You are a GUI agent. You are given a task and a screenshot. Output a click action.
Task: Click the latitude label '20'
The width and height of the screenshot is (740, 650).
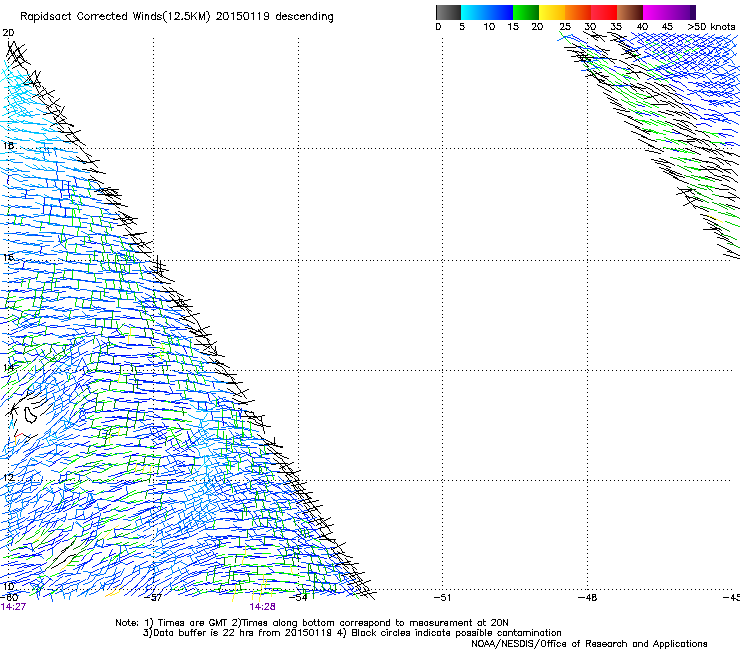(8, 33)
